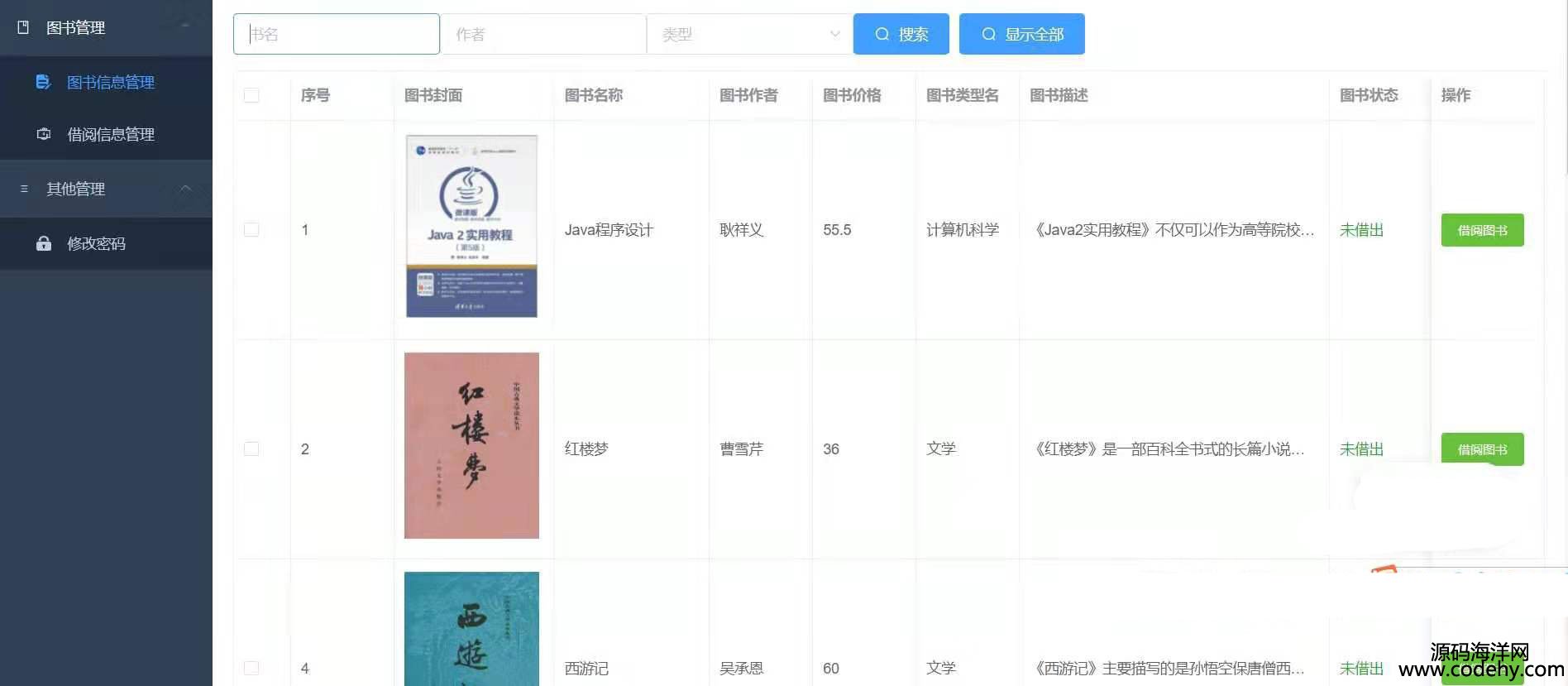Click the 操作 column header

pos(1456,95)
